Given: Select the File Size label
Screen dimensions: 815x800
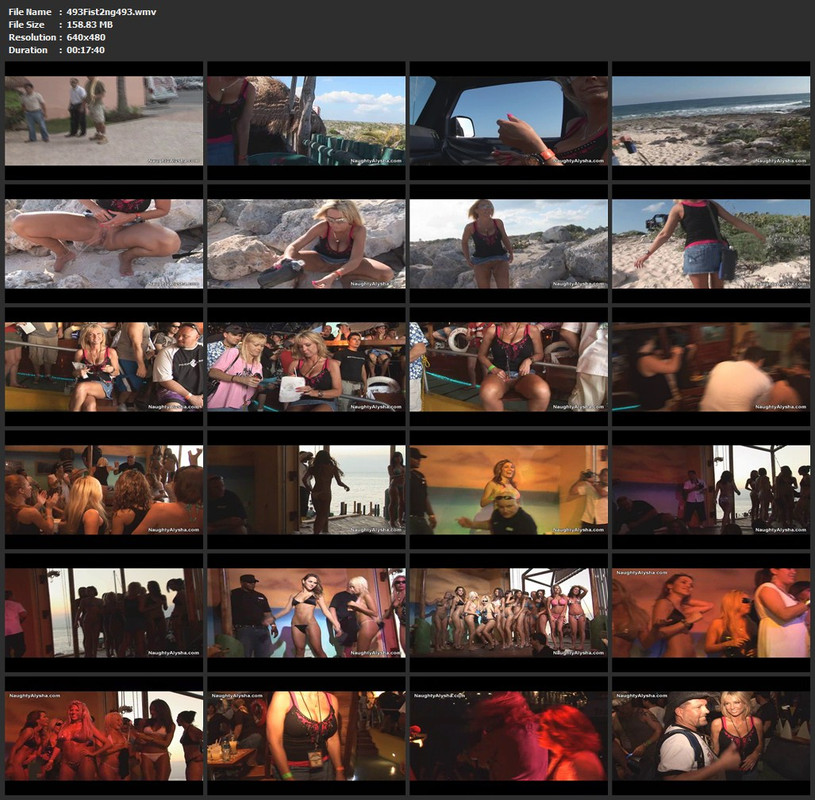Looking at the screenshot, I should (26, 24).
